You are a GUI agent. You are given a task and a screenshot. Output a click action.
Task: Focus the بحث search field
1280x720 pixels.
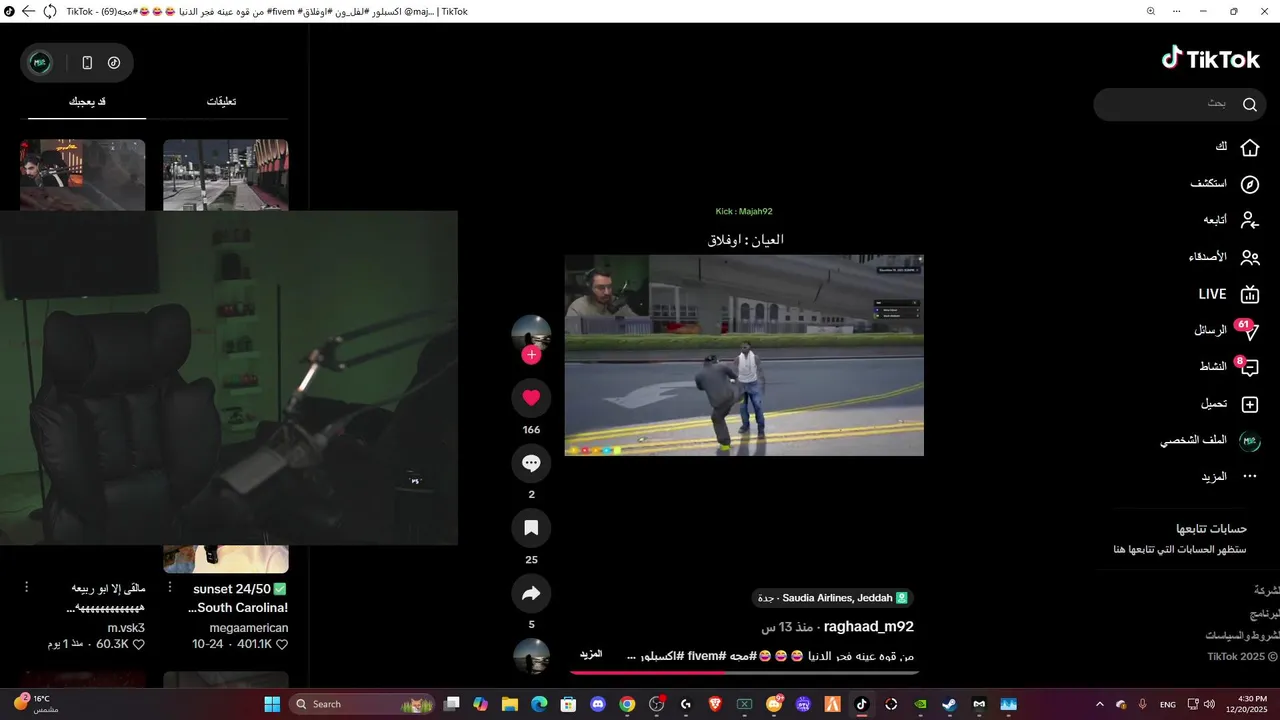1180,104
